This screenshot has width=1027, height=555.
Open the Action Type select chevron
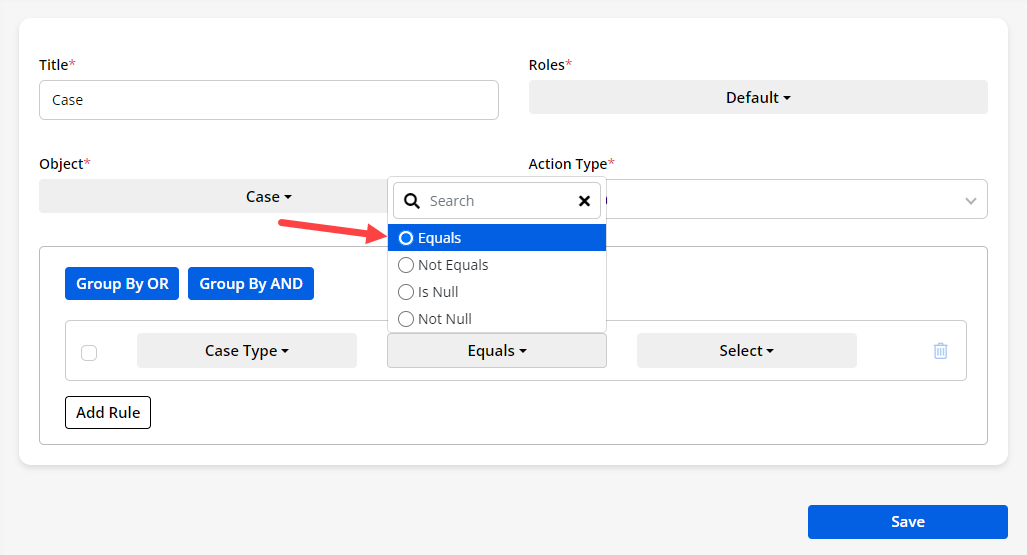[969, 200]
